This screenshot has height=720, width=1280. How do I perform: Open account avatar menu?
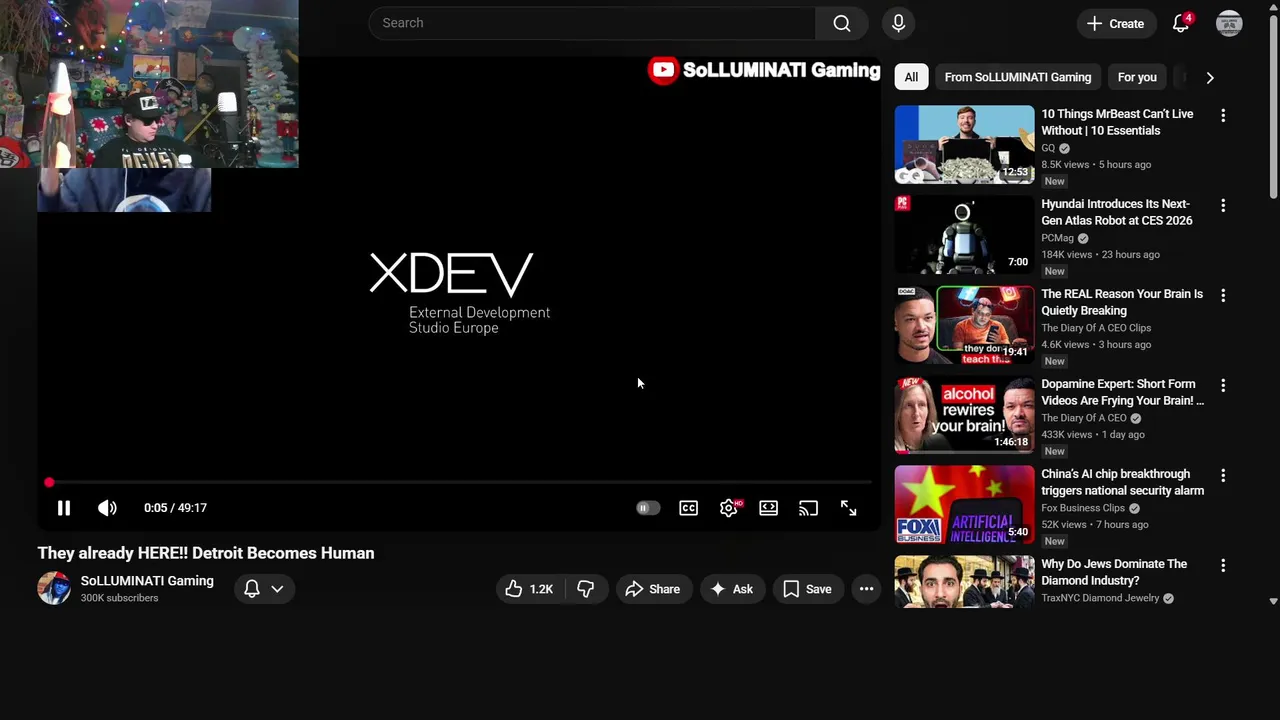1229,23
